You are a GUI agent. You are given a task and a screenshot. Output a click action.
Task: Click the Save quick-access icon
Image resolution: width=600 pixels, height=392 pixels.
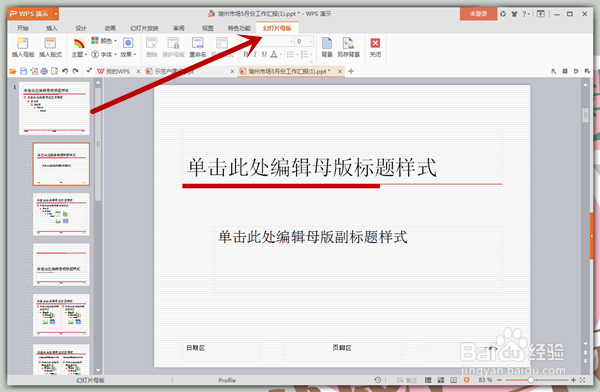coord(23,71)
